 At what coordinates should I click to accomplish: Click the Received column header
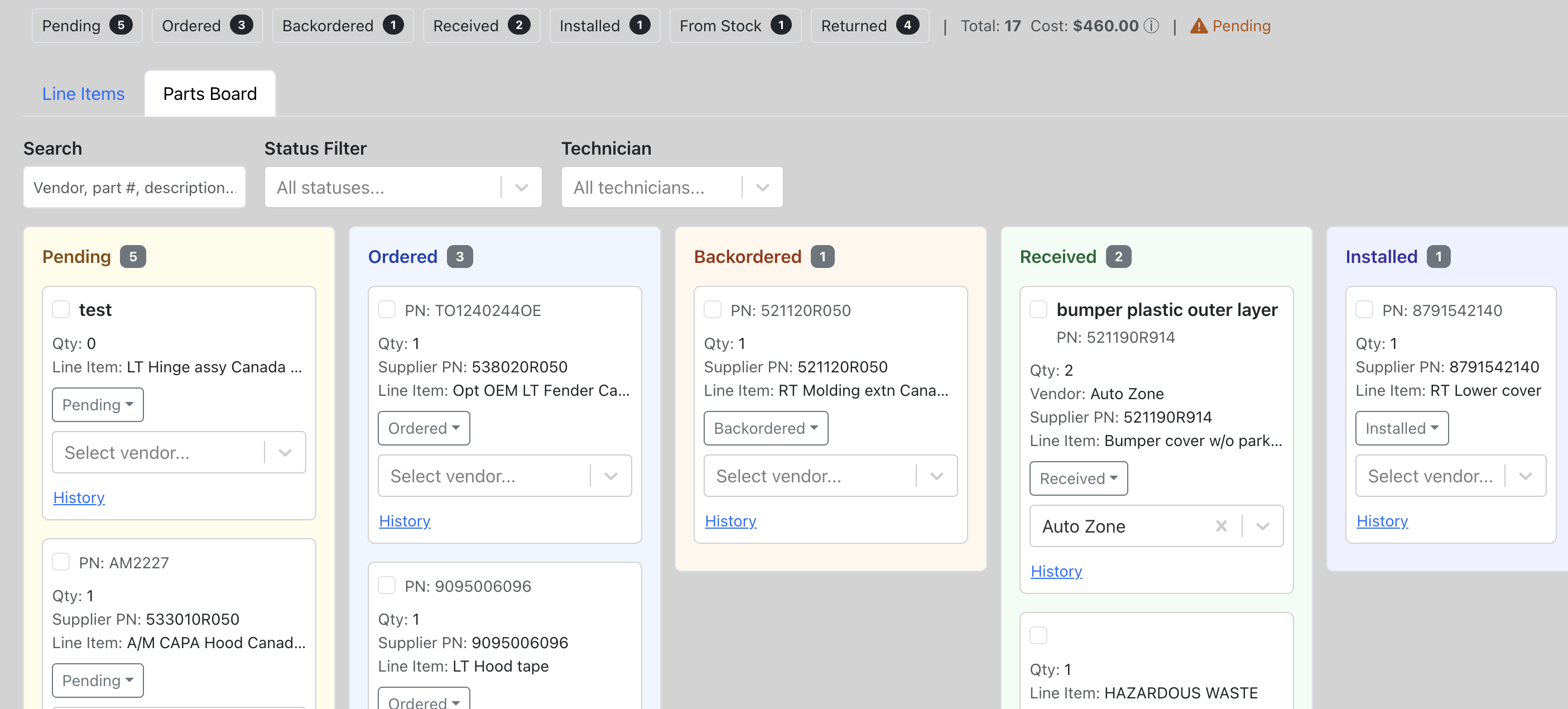[x=1058, y=256]
